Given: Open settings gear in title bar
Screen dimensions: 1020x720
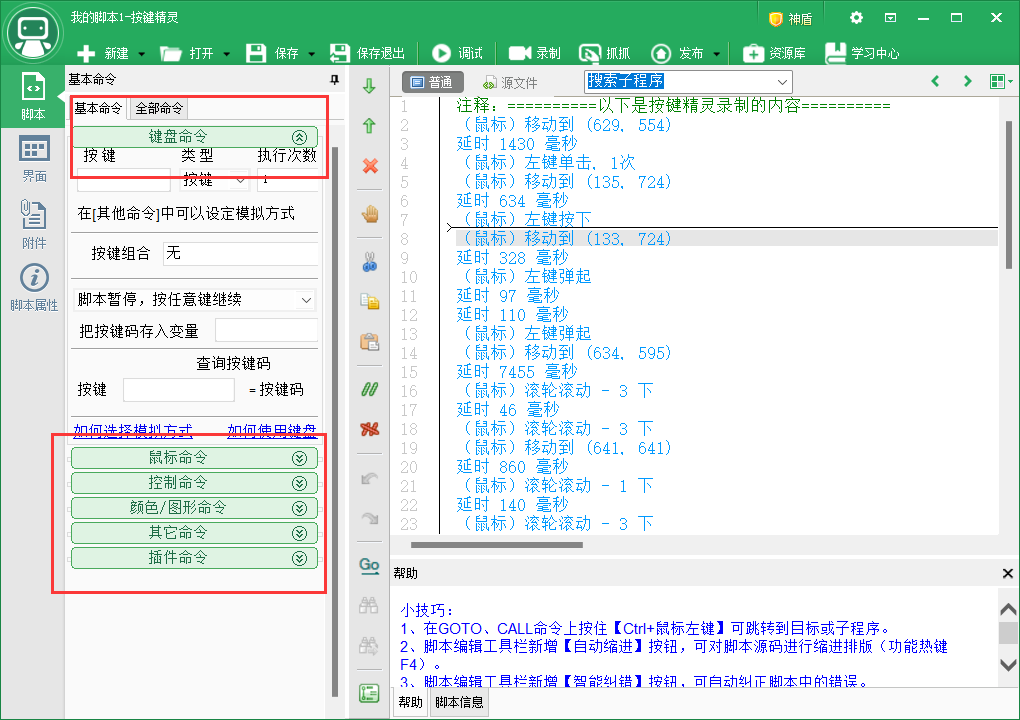Looking at the screenshot, I should pos(857,18).
